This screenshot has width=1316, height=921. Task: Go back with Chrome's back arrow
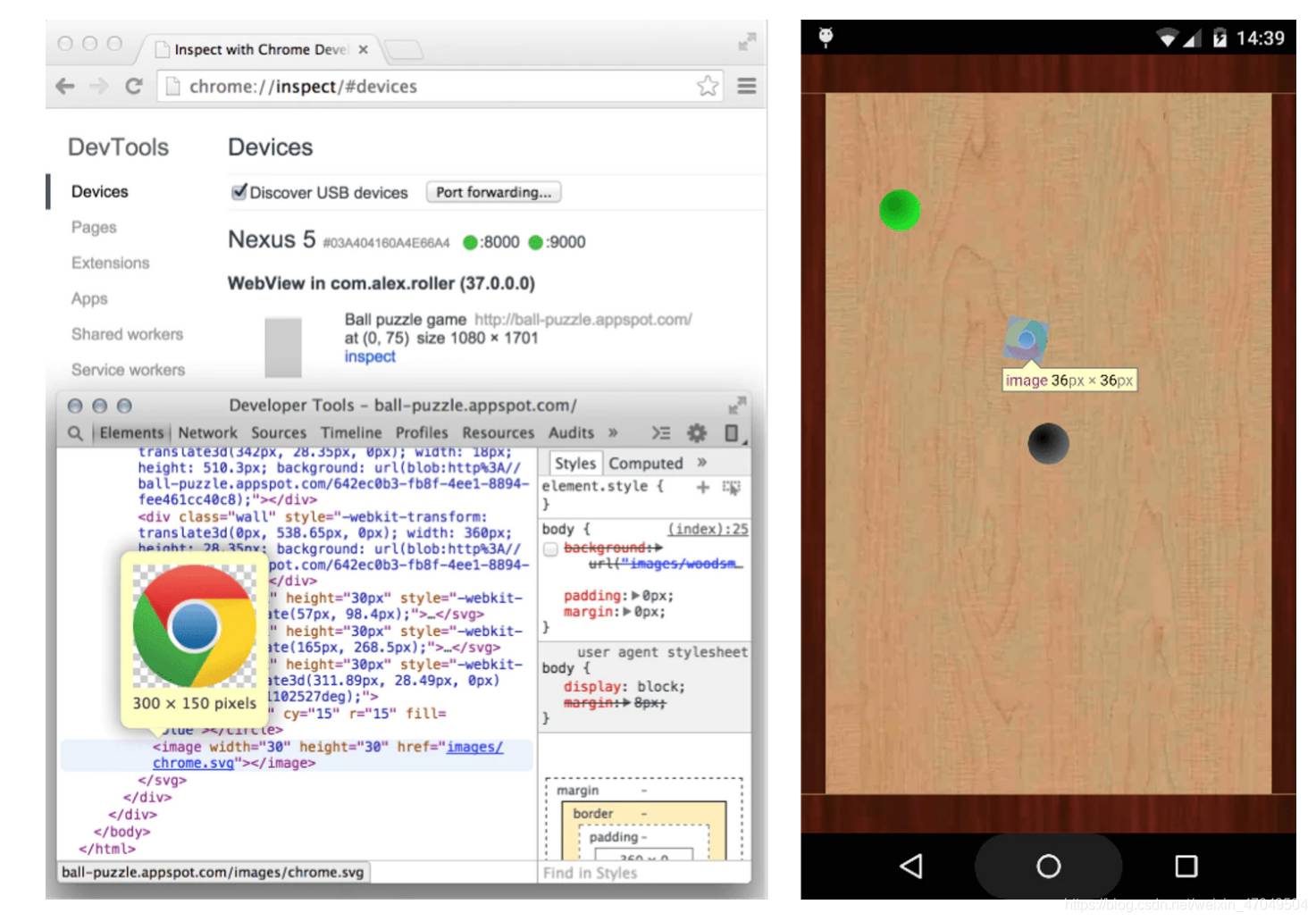[x=64, y=87]
